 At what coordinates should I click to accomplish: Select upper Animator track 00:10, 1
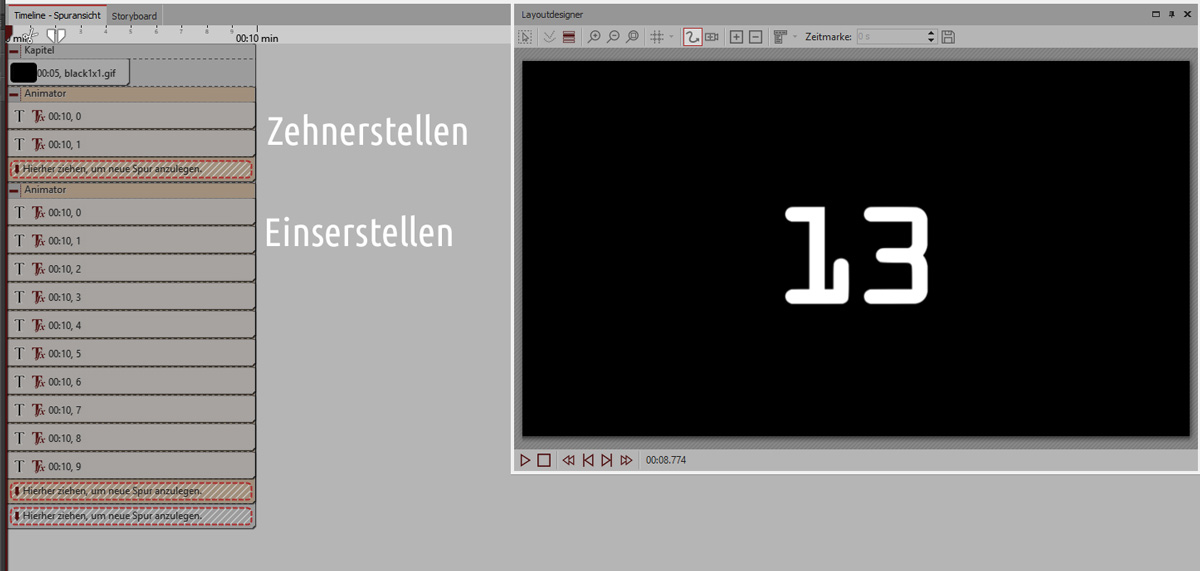coord(131,144)
